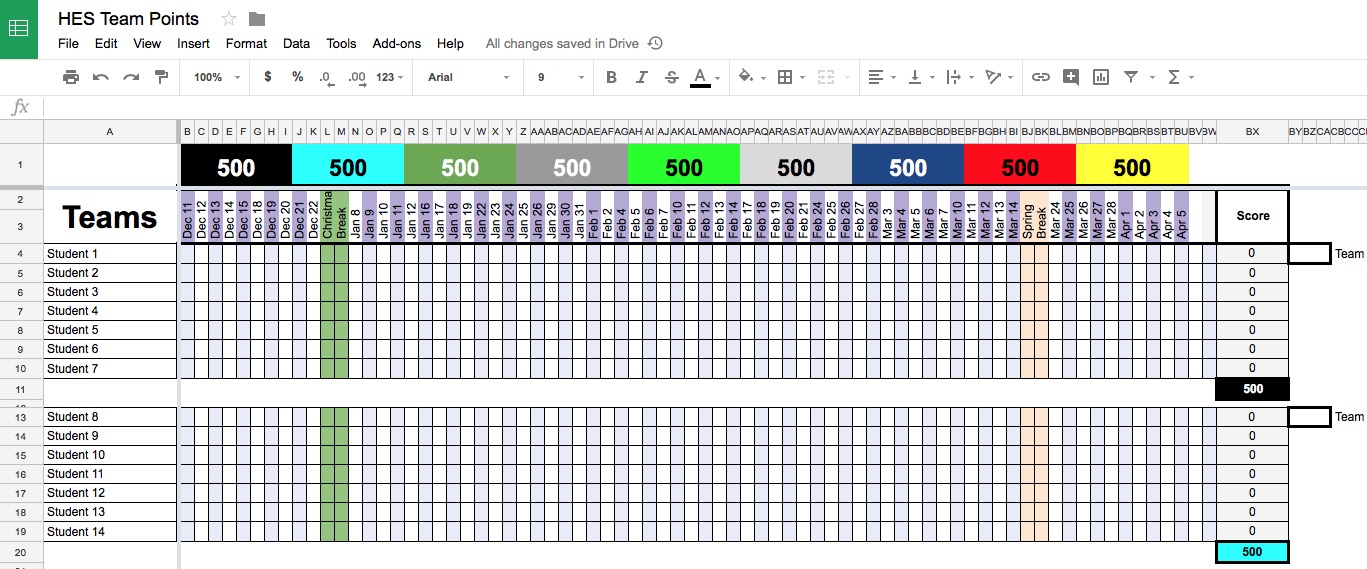
Task: Click the cyan 500 total in row 20
Action: (x=1252, y=552)
